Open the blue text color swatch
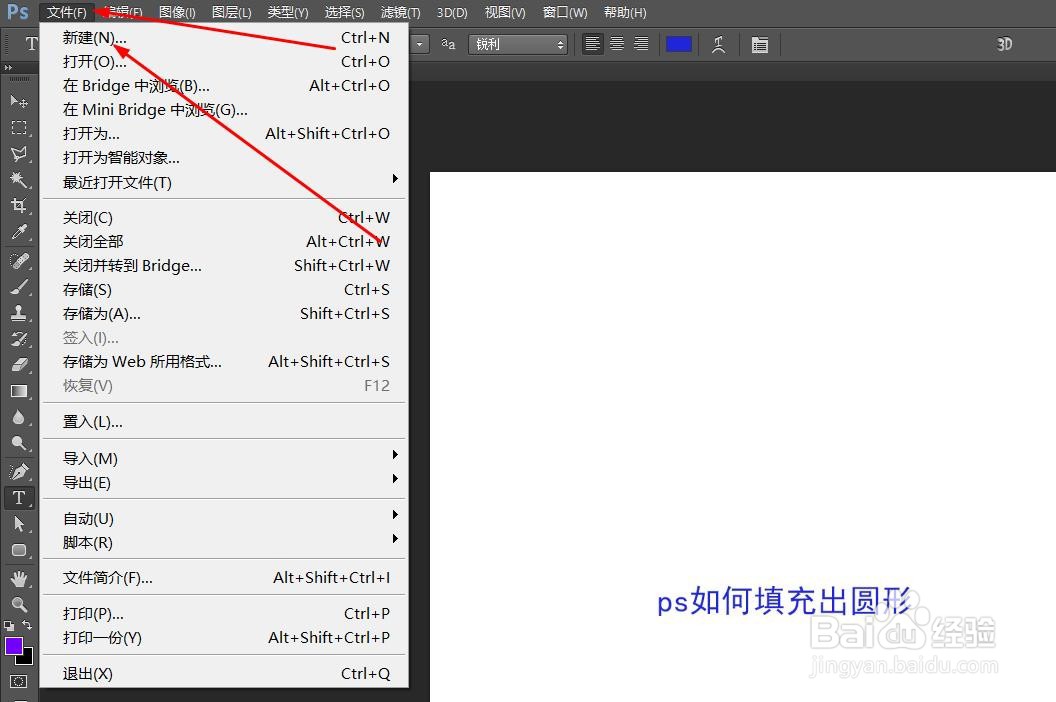This screenshot has height=702, width=1056. 679,43
